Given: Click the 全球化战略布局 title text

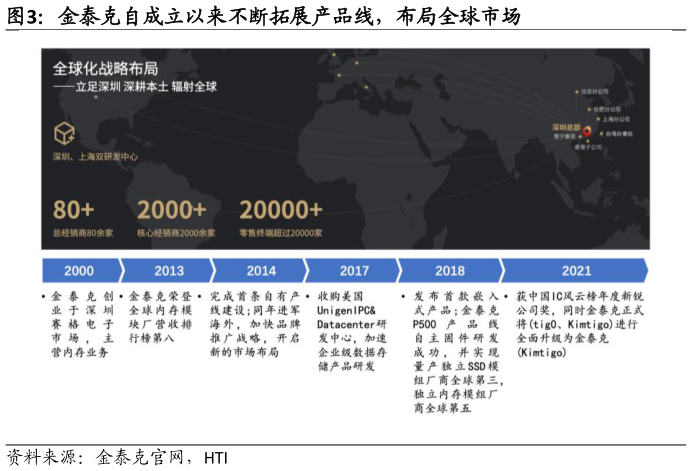Looking at the screenshot, I should coord(105,69).
